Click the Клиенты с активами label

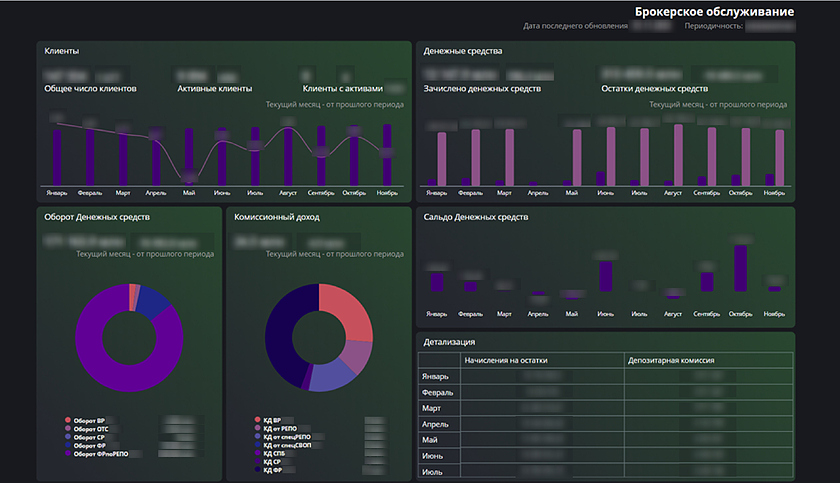click(x=342, y=89)
